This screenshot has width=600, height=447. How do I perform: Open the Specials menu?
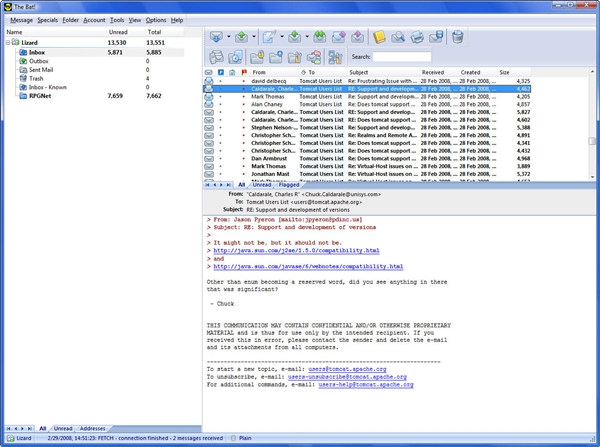pos(47,20)
